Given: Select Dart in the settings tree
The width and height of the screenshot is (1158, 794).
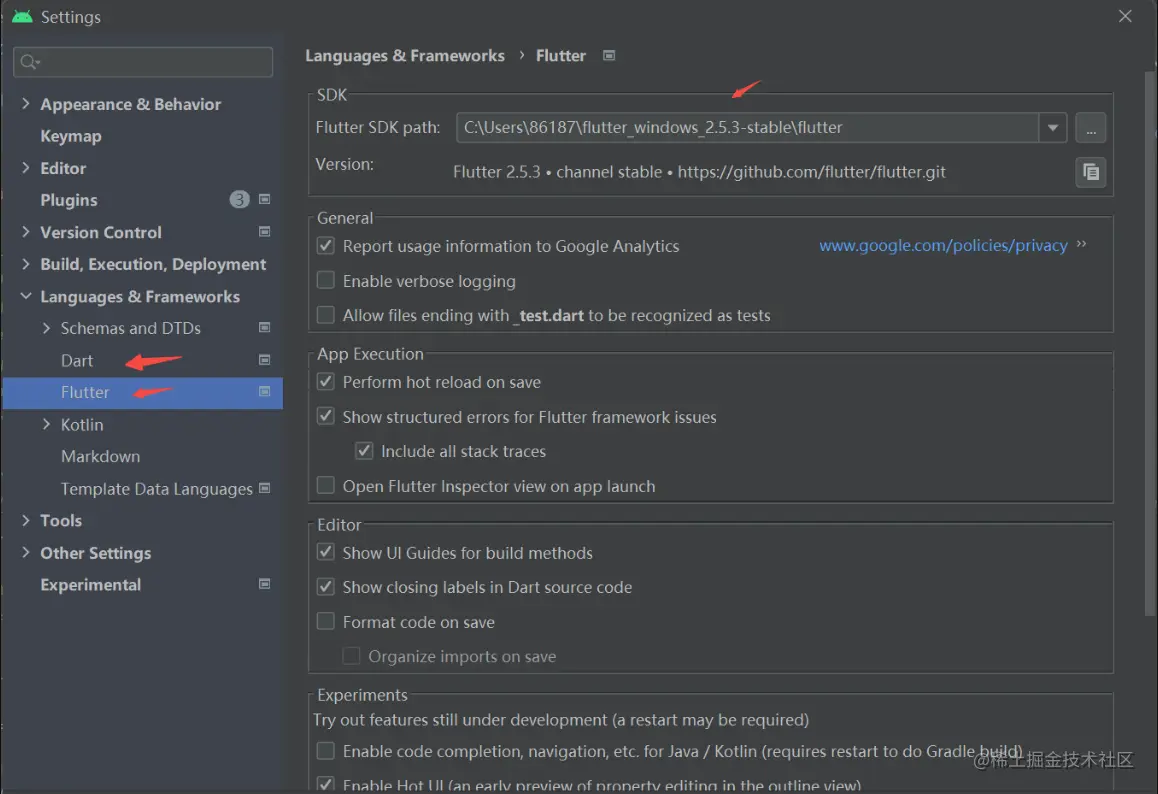Looking at the screenshot, I should pos(77,361).
